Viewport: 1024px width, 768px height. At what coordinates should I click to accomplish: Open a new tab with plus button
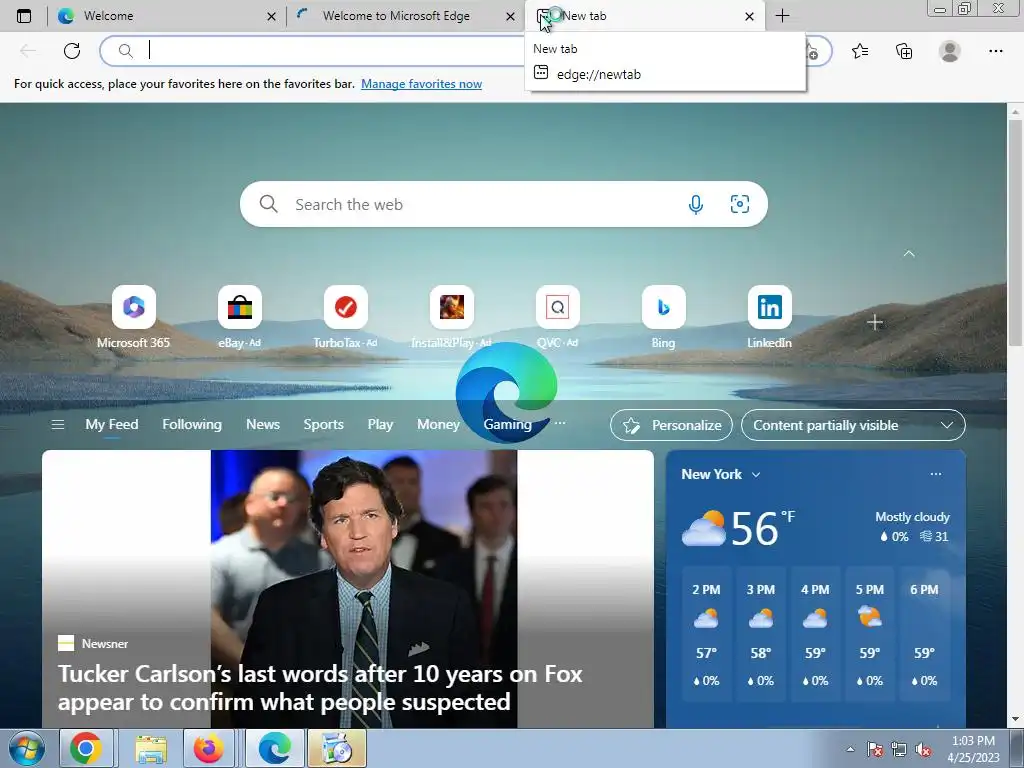point(782,16)
